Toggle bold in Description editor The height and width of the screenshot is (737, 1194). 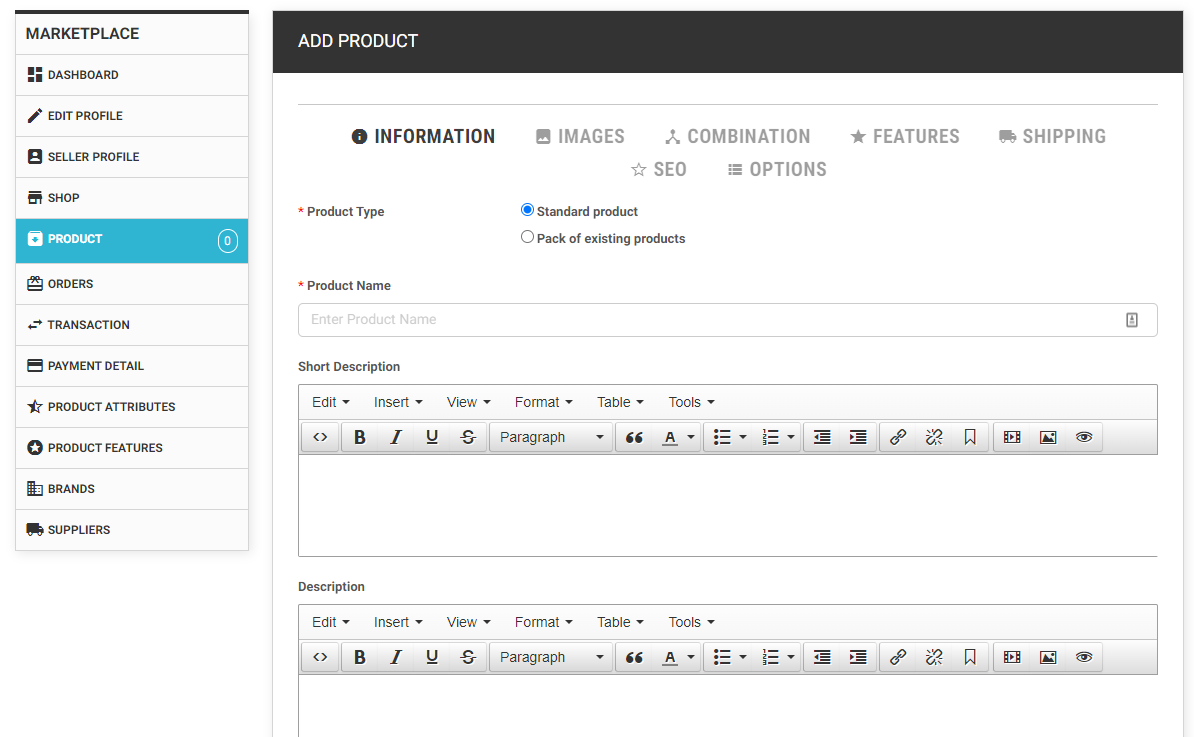tap(359, 657)
